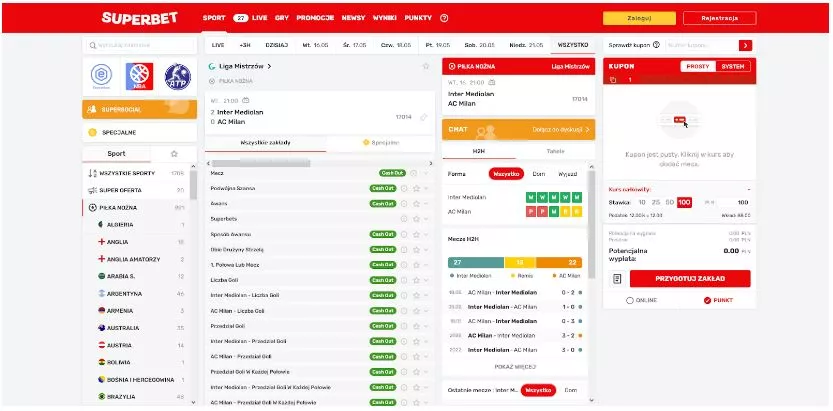Select the ONLINE radio option
833x411 pixels.
(x=630, y=301)
